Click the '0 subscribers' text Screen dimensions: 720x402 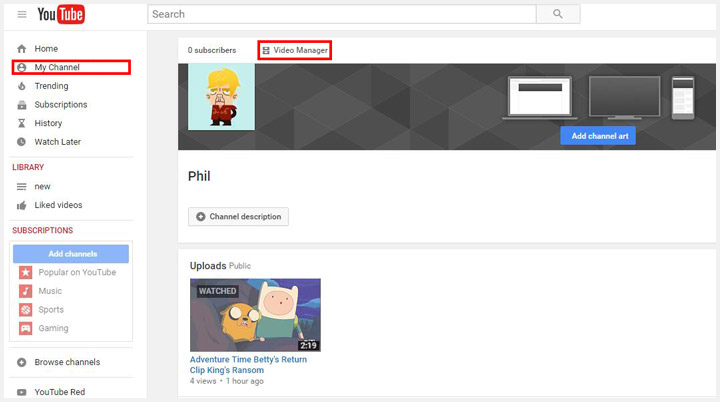coord(212,50)
